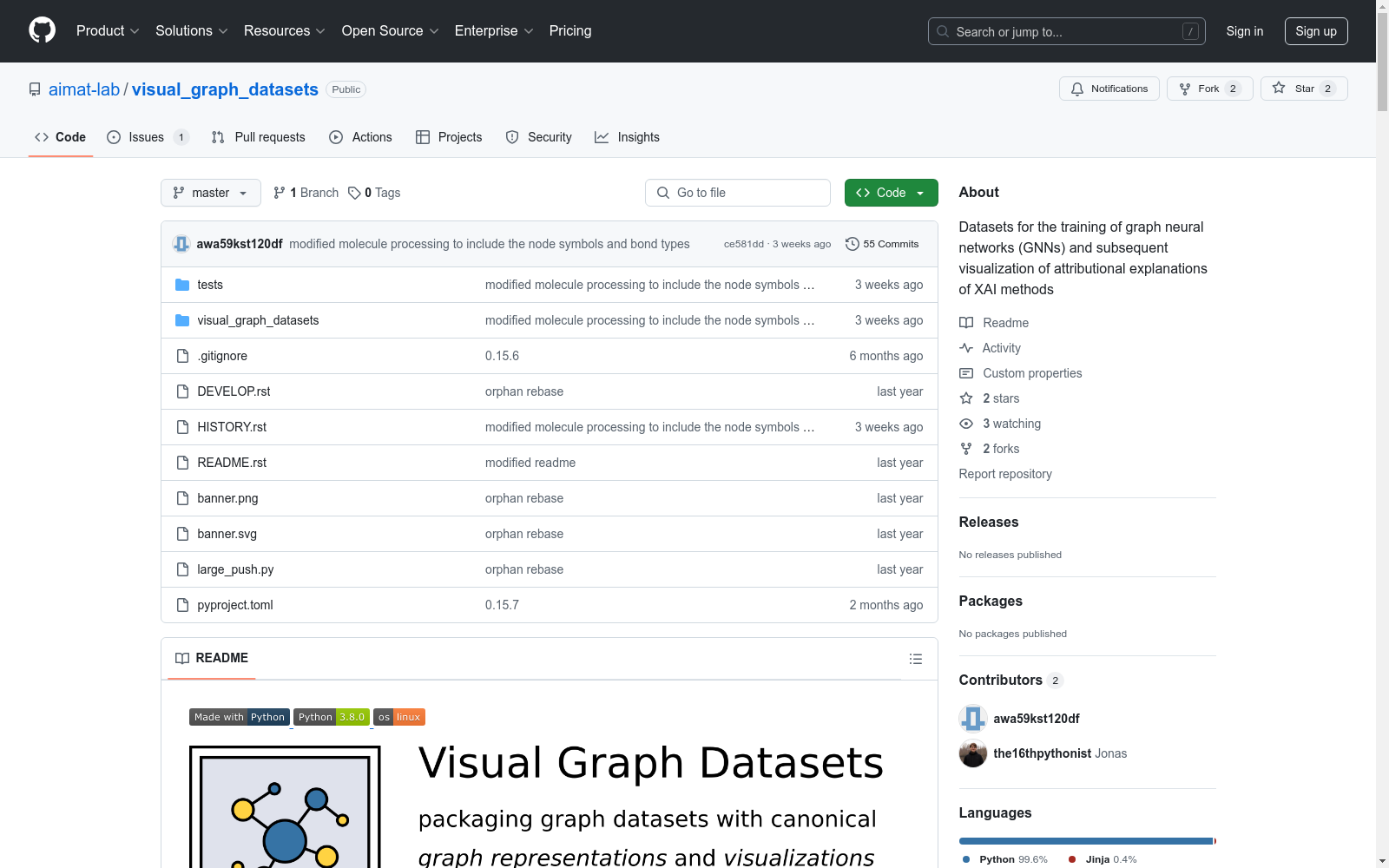Select the Code repository tab
The height and width of the screenshot is (868, 1389).
(61, 137)
